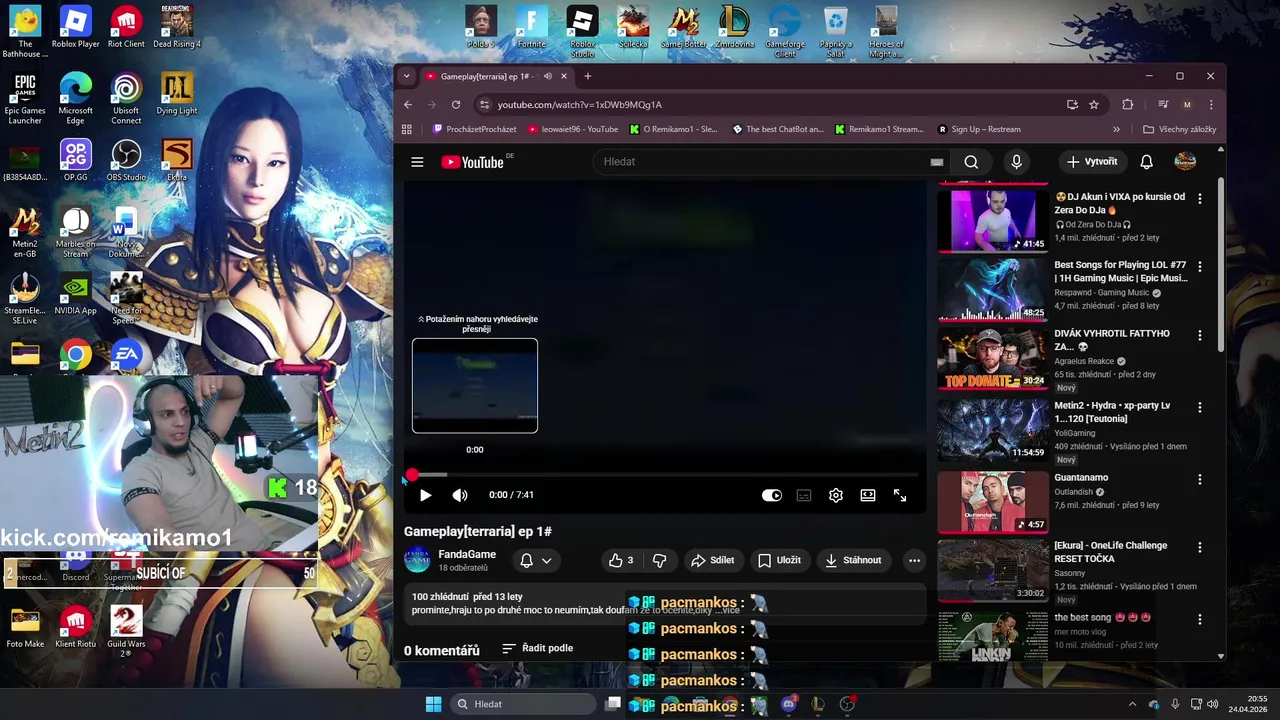
Task: Open options for Metin2 Hydra xp-party video
Action: 1200,408
